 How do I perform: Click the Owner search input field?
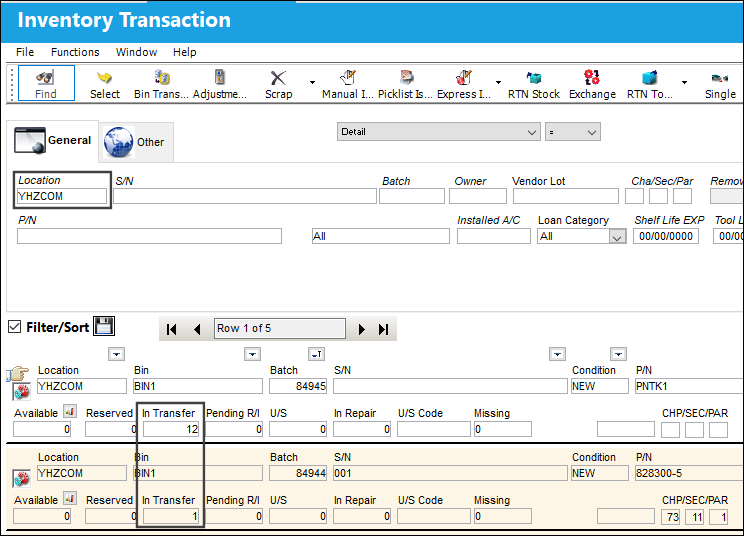[x=478, y=196]
